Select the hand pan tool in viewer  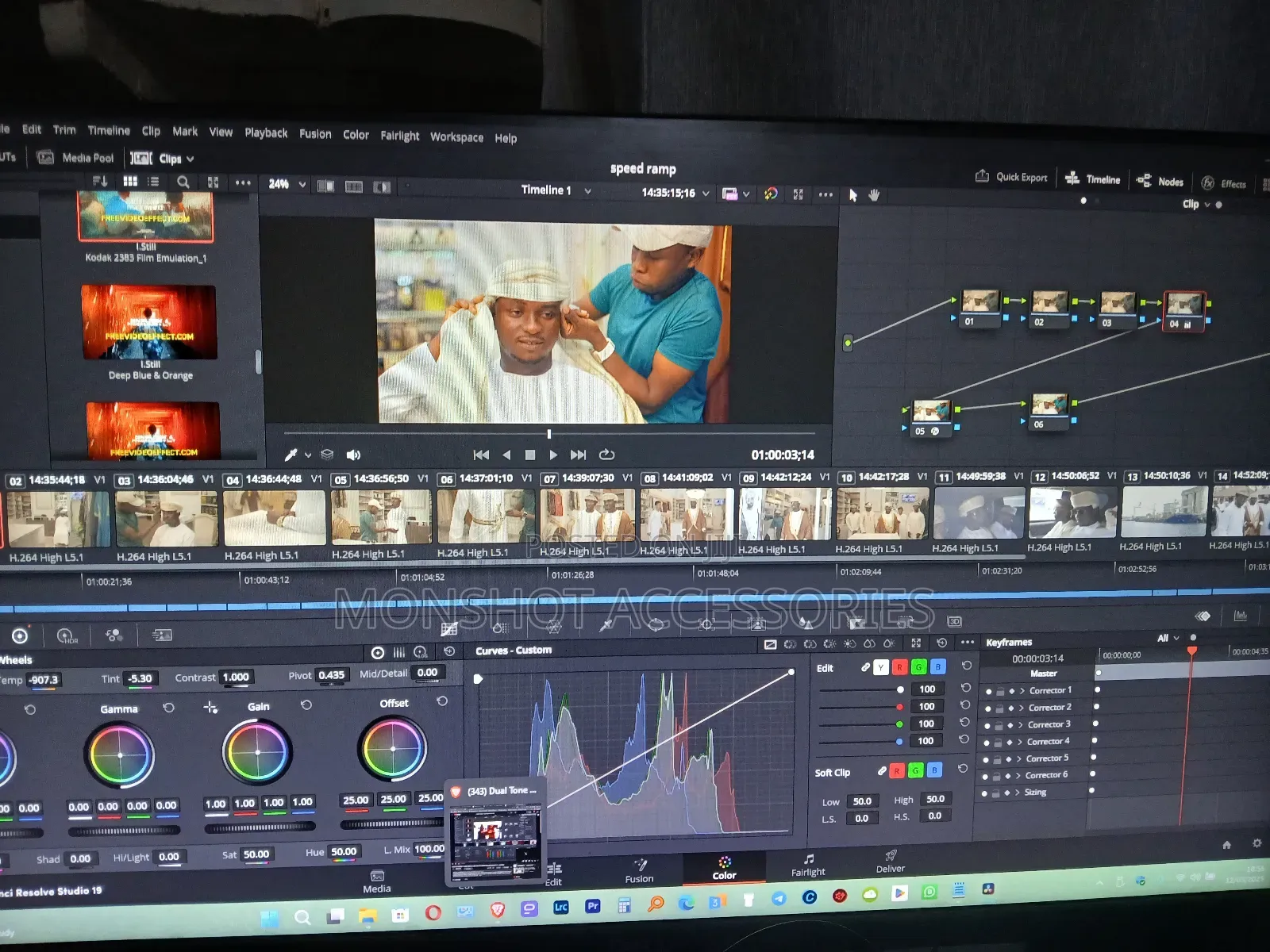click(x=874, y=195)
